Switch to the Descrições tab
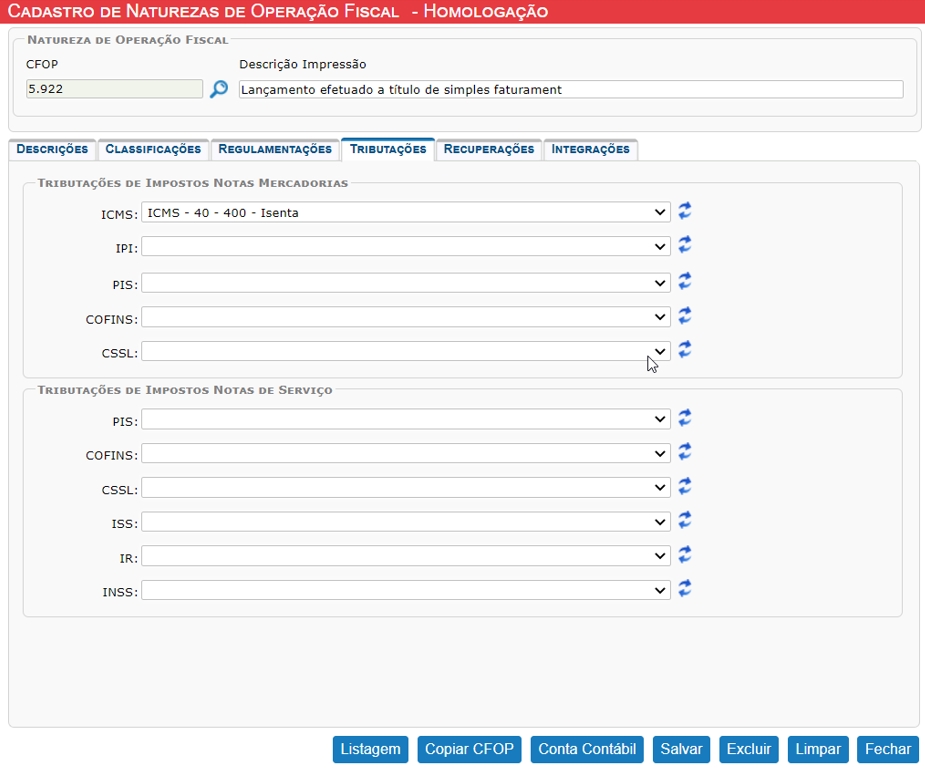Viewport: 925px width, 771px height. pyautogui.click(x=52, y=149)
